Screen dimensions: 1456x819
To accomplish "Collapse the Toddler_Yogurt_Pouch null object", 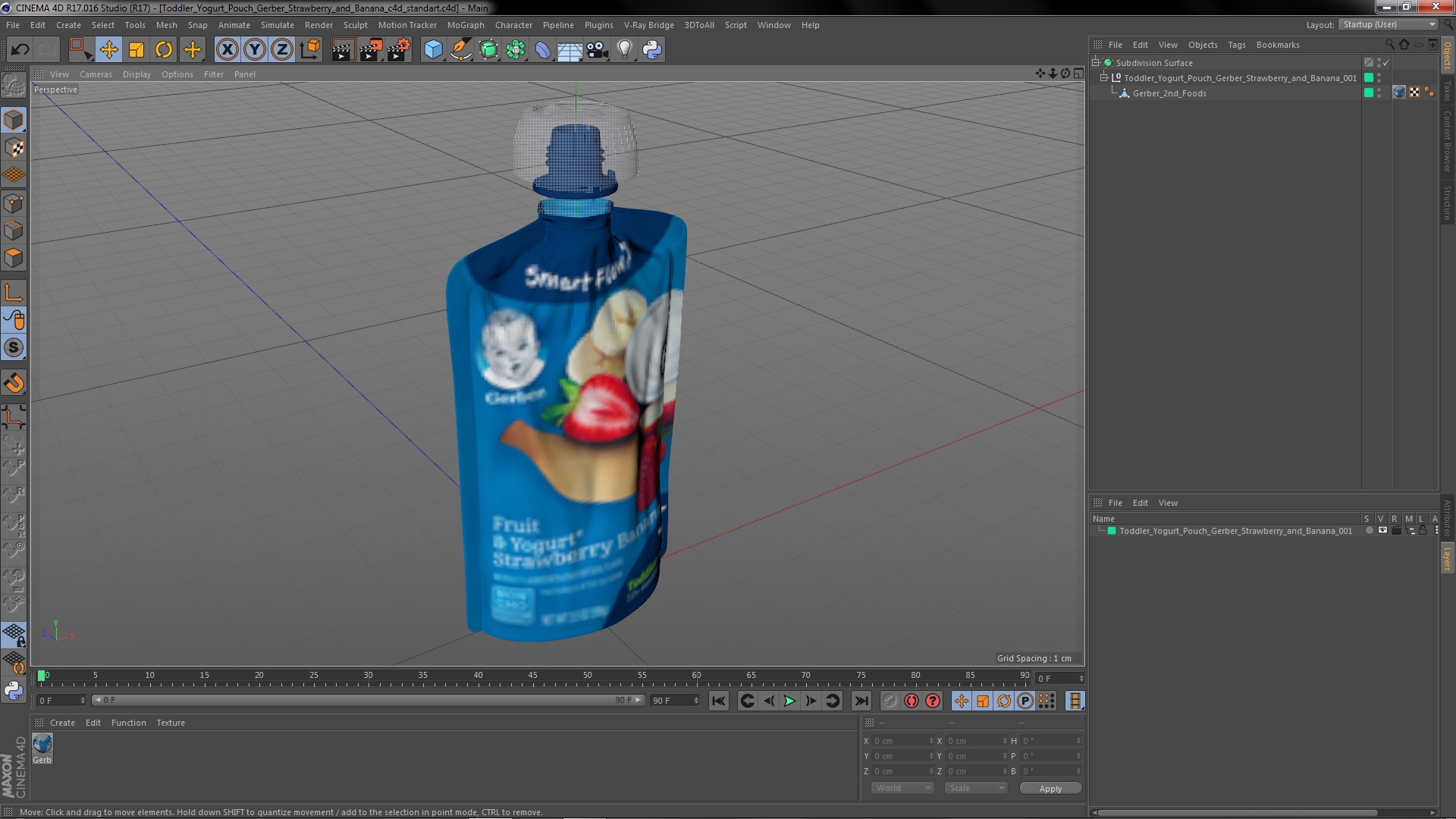I will 1104,78.
